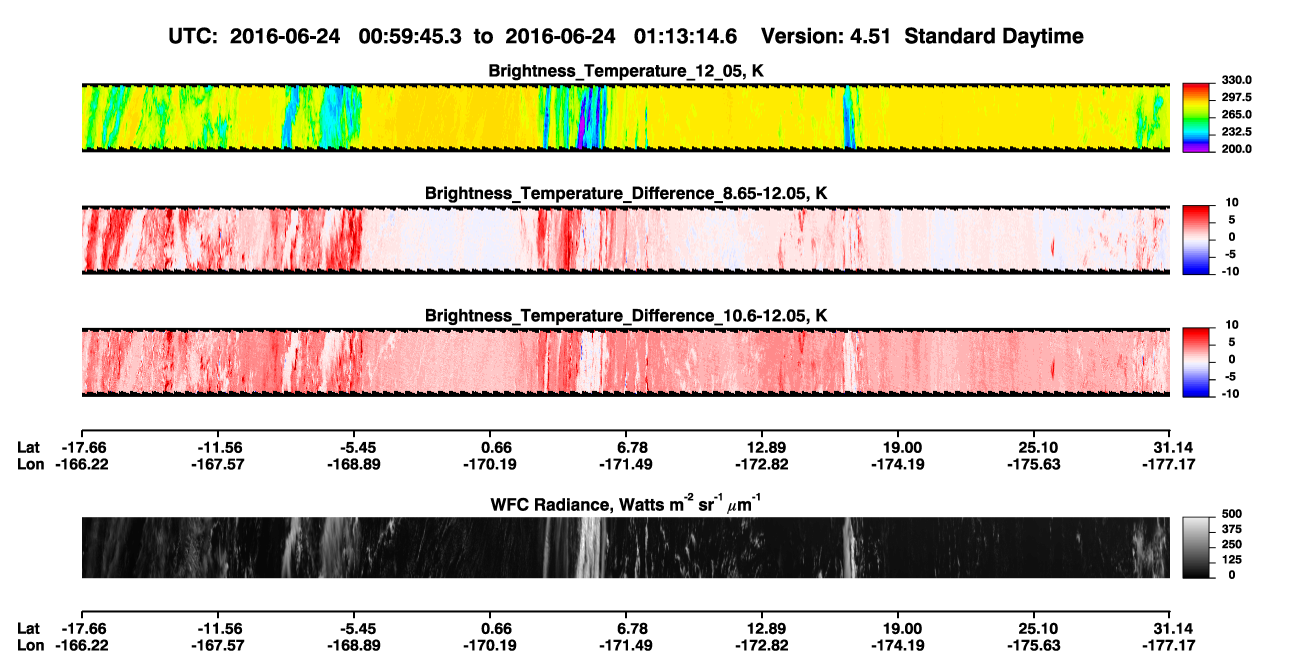
Task: Click the 200.0 colorbar minimum label
Action: pos(1235,148)
